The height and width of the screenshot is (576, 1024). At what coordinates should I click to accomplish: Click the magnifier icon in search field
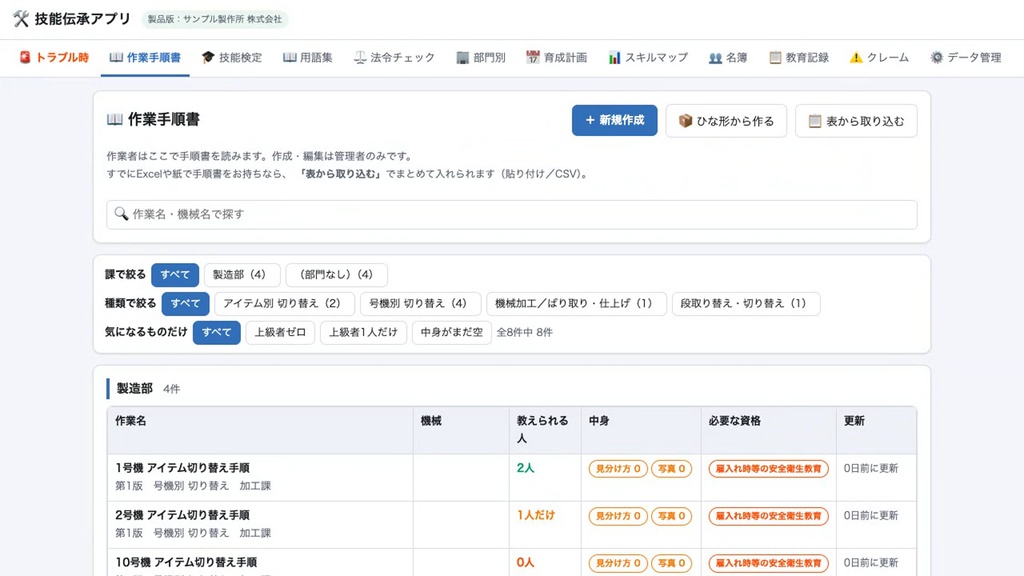[x=121, y=214]
